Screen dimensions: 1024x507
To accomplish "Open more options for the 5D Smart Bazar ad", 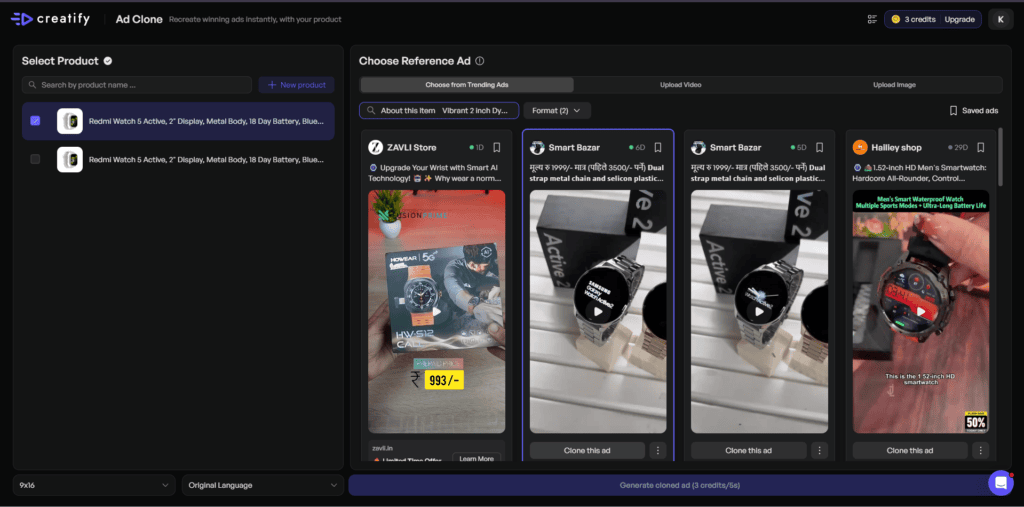I will 819,450.
